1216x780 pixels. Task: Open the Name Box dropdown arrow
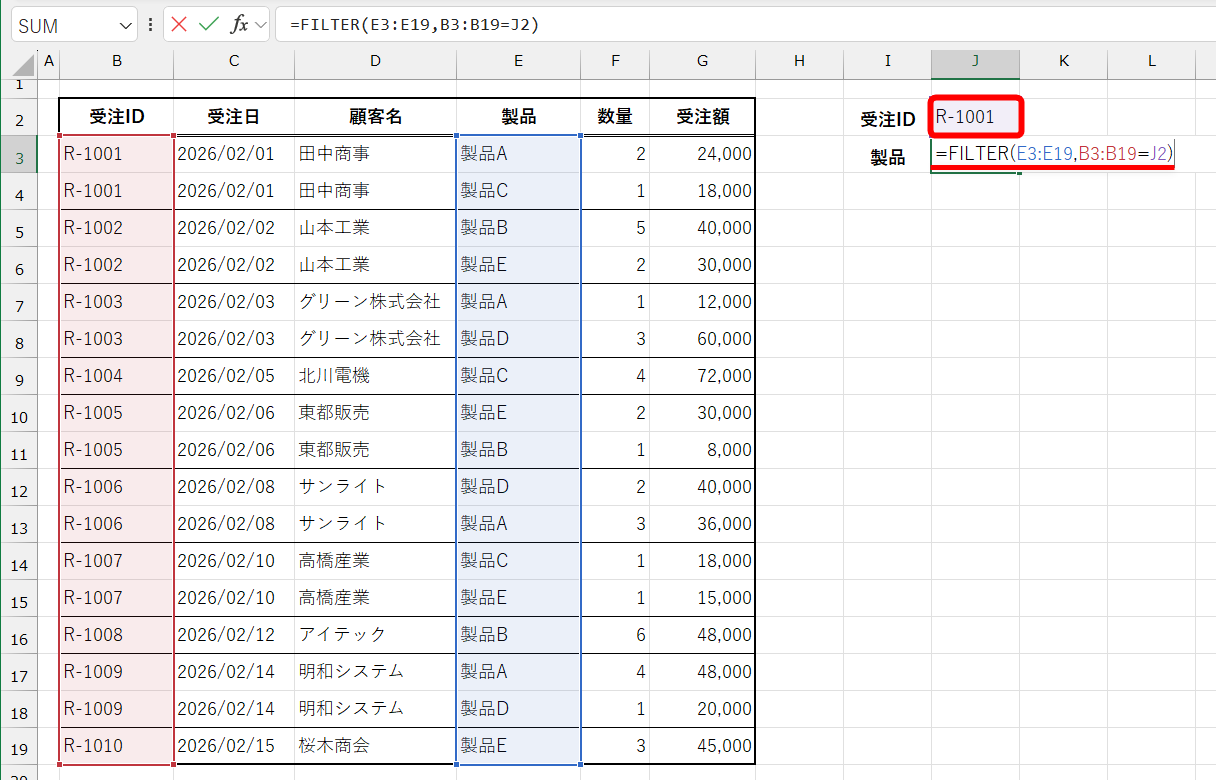(125, 25)
